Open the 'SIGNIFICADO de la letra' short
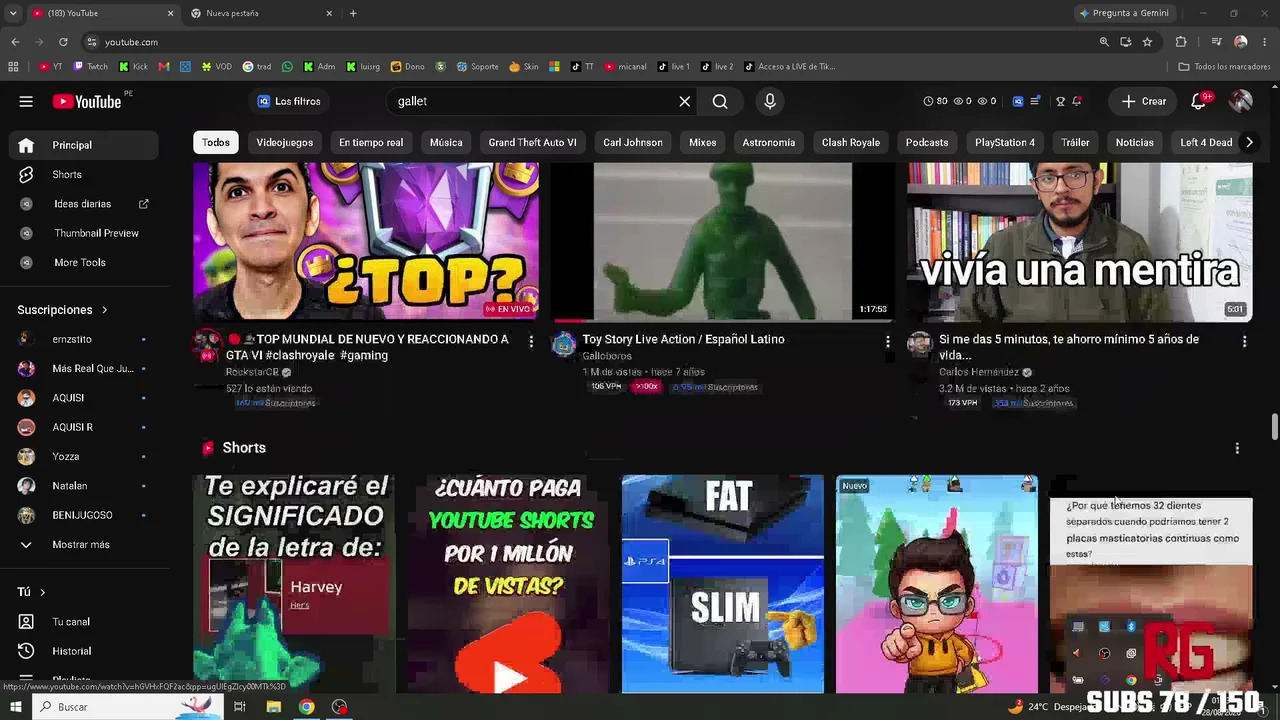Screen dimensions: 1280x720 tap(294, 584)
